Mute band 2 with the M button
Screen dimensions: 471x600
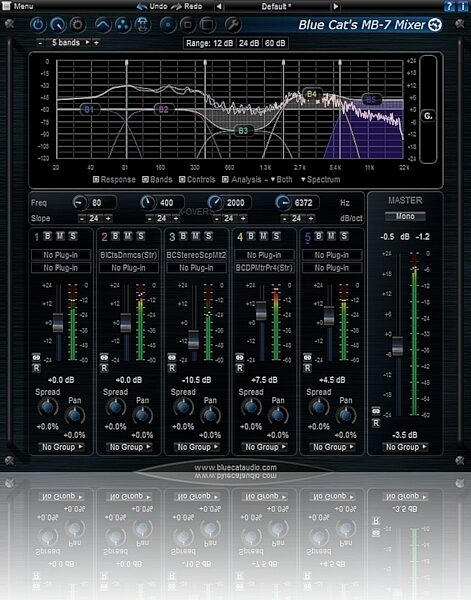tap(128, 236)
